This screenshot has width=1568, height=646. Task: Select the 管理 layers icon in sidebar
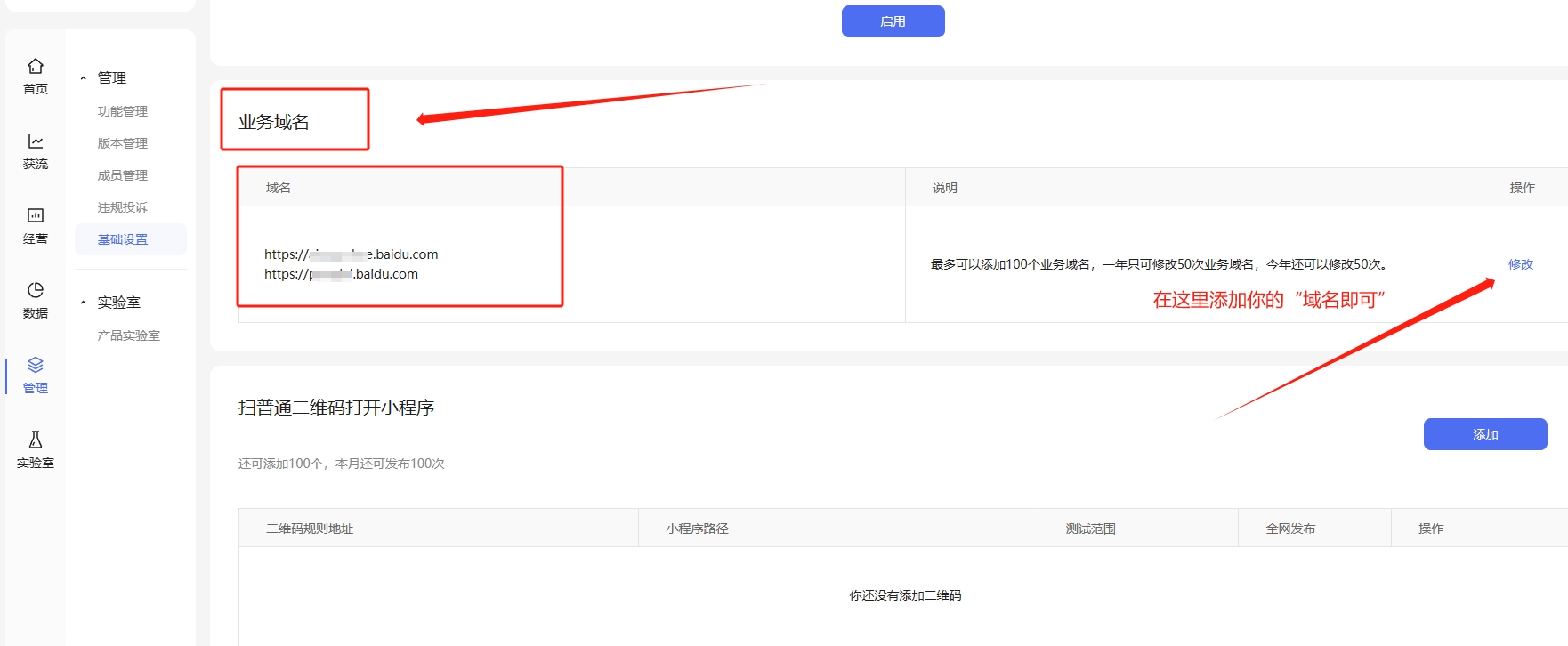36,365
